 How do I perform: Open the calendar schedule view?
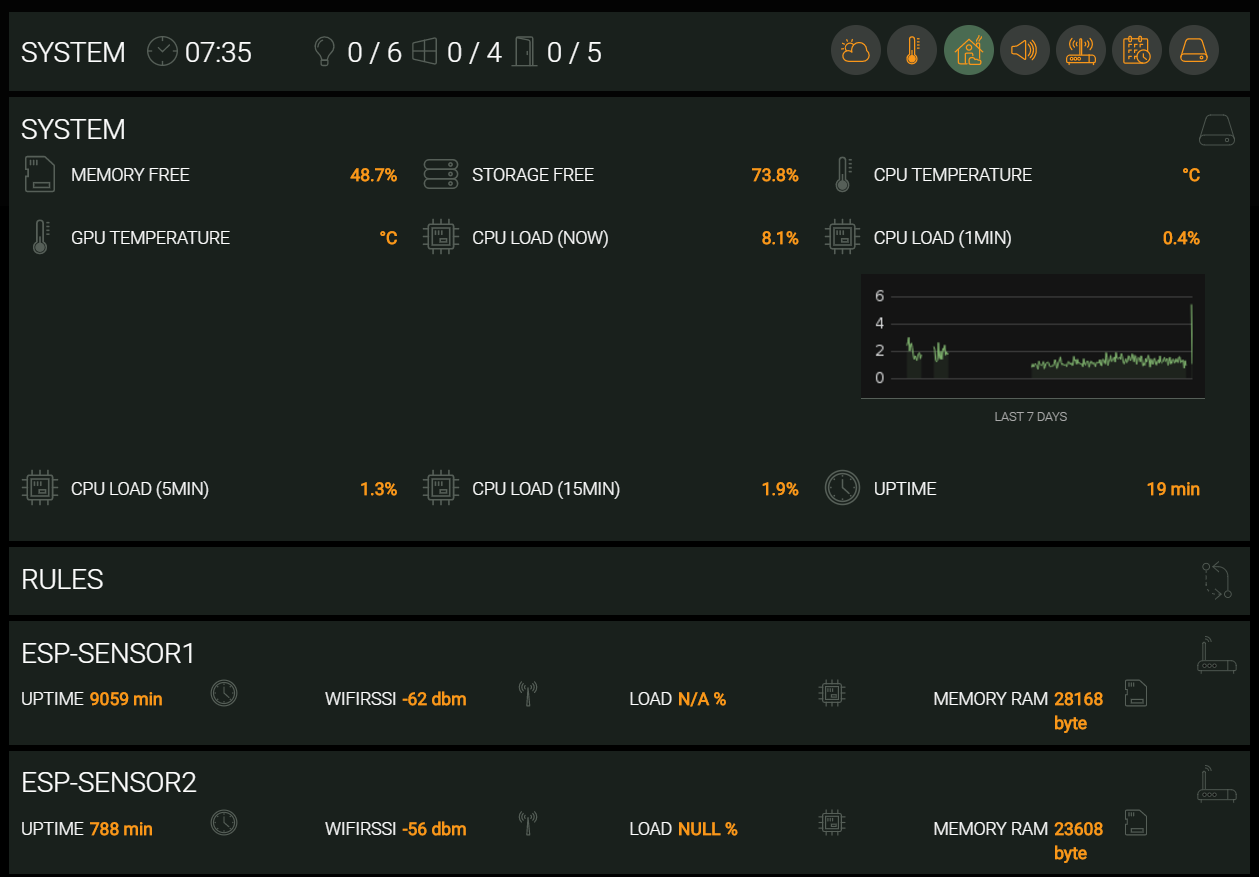point(1137,51)
